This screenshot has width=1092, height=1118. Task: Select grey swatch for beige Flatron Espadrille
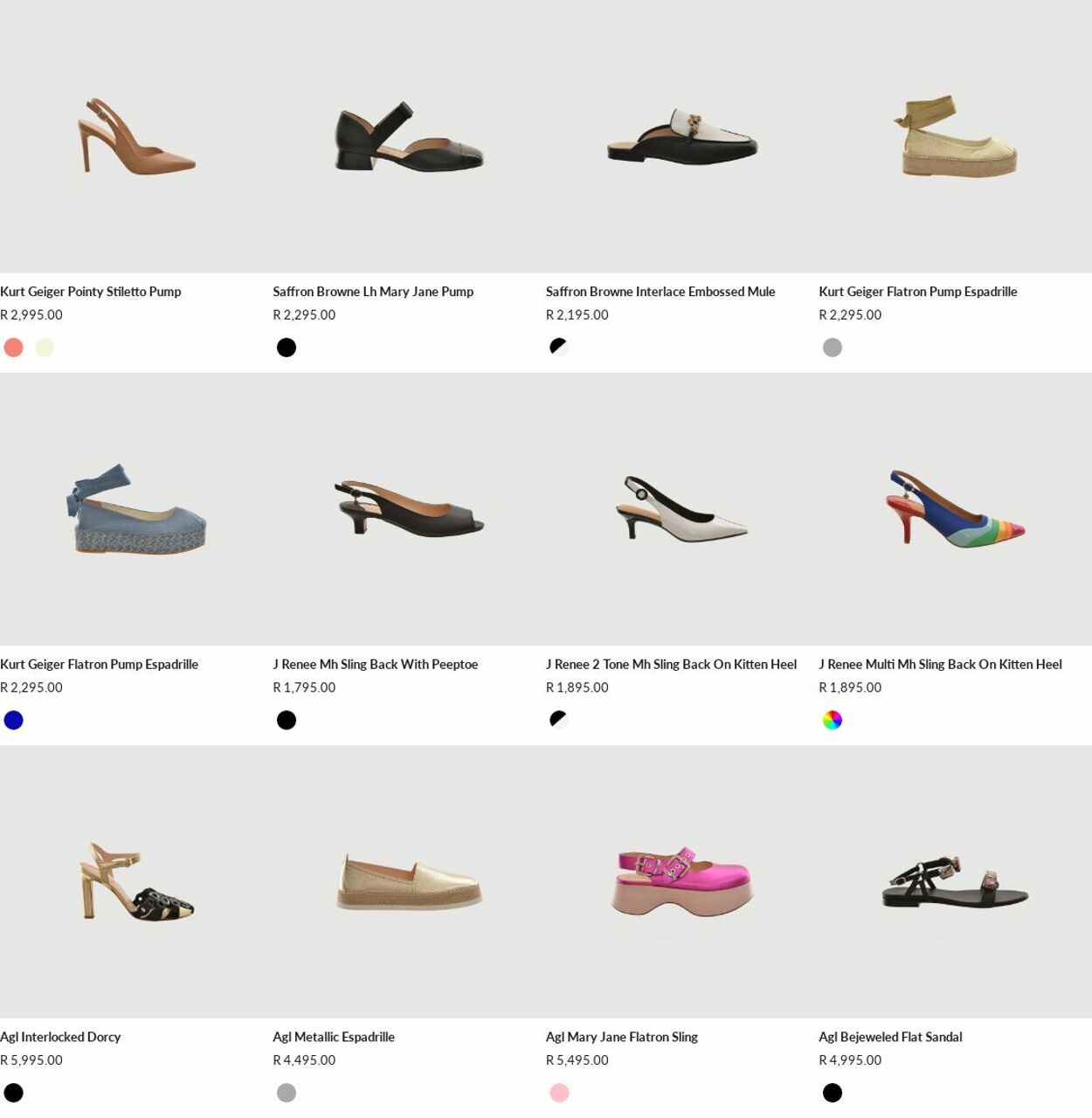click(833, 348)
